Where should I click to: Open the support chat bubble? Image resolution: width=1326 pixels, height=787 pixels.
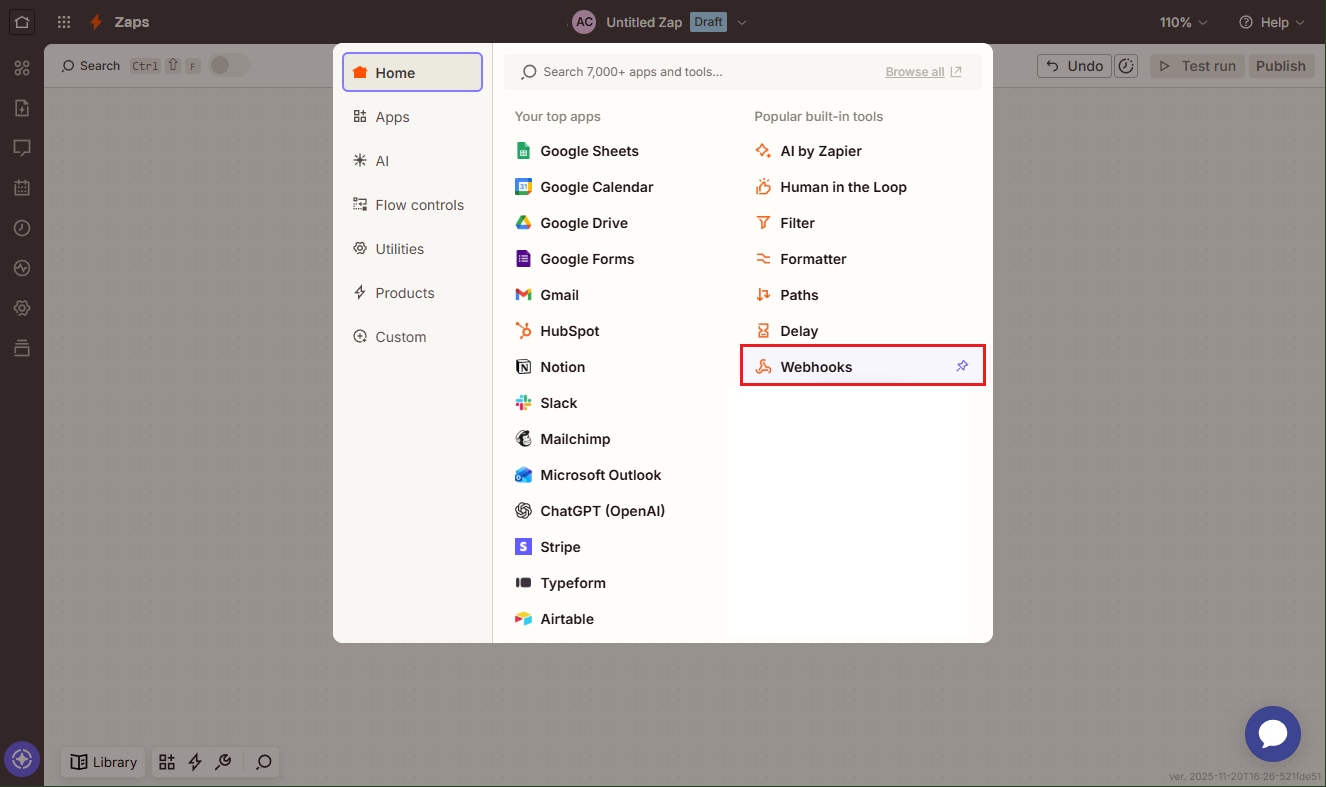[1272, 734]
